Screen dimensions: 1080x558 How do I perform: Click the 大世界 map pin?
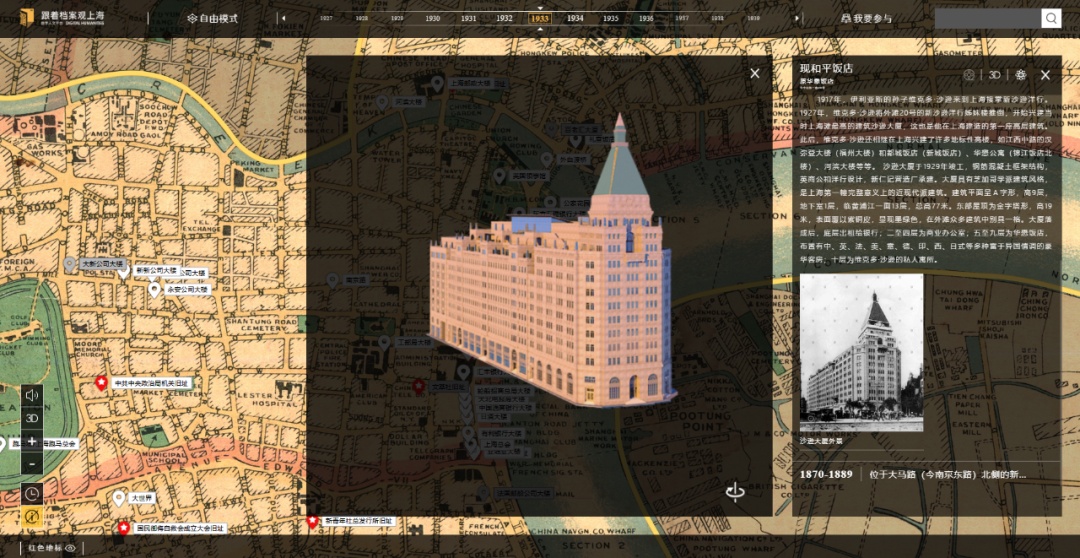119,497
